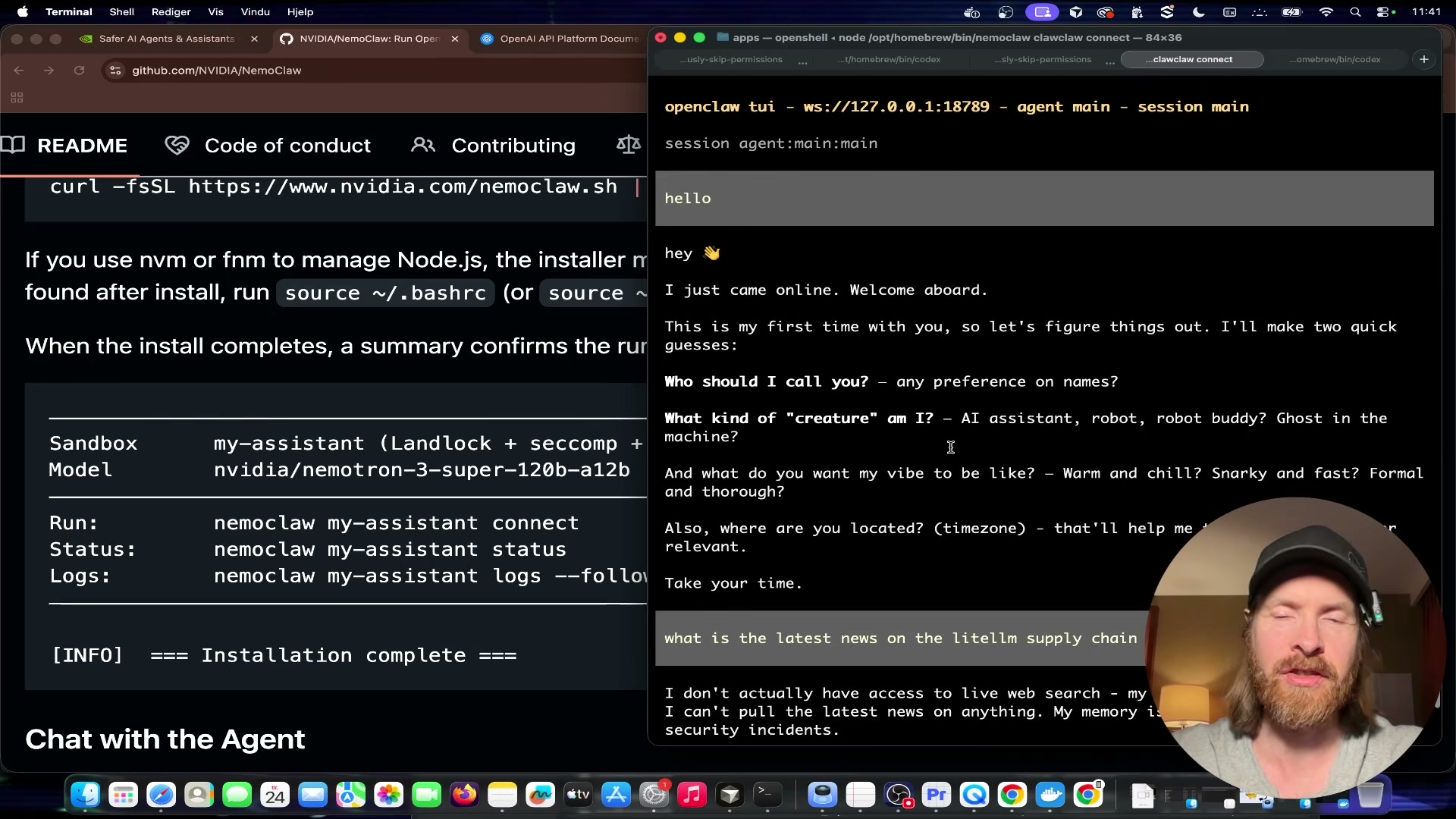This screenshot has width=1456, height=819.
Task: Switch to OpenAI API Platform tab
Action: tap(560, 39)
